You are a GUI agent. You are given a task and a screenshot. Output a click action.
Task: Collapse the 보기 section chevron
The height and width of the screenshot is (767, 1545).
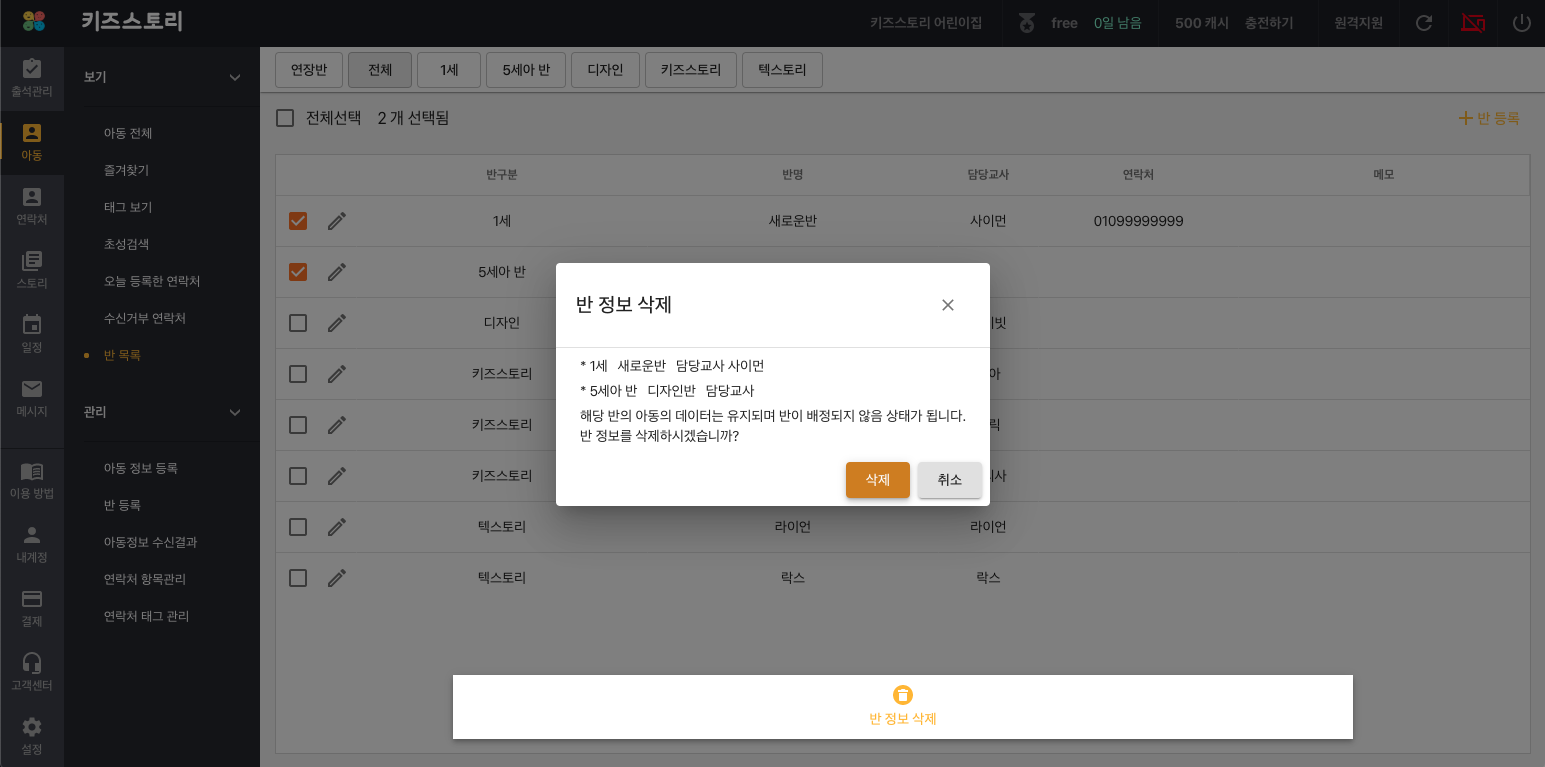pyautogui.click(x=235, y=77)
